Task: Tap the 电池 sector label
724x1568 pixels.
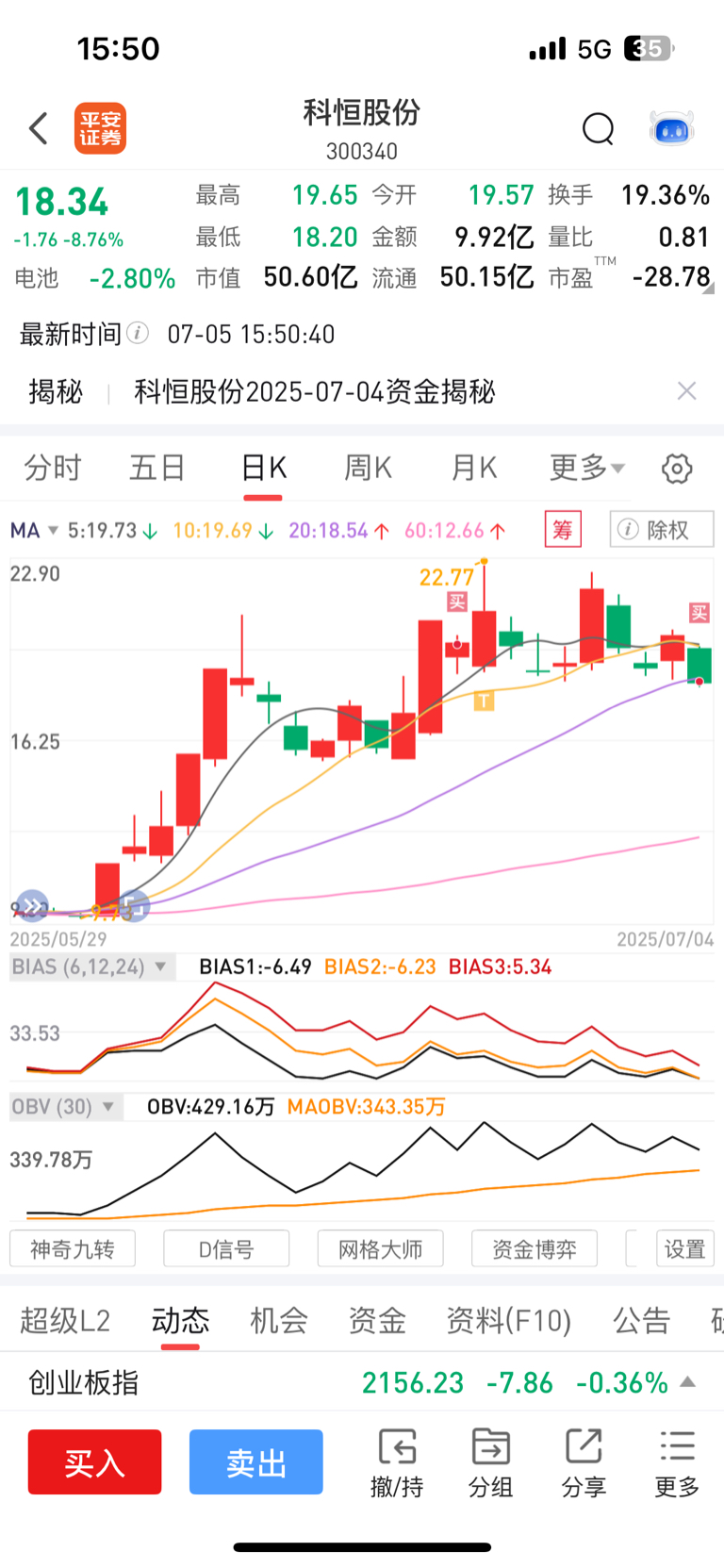Action: [37, 278]
